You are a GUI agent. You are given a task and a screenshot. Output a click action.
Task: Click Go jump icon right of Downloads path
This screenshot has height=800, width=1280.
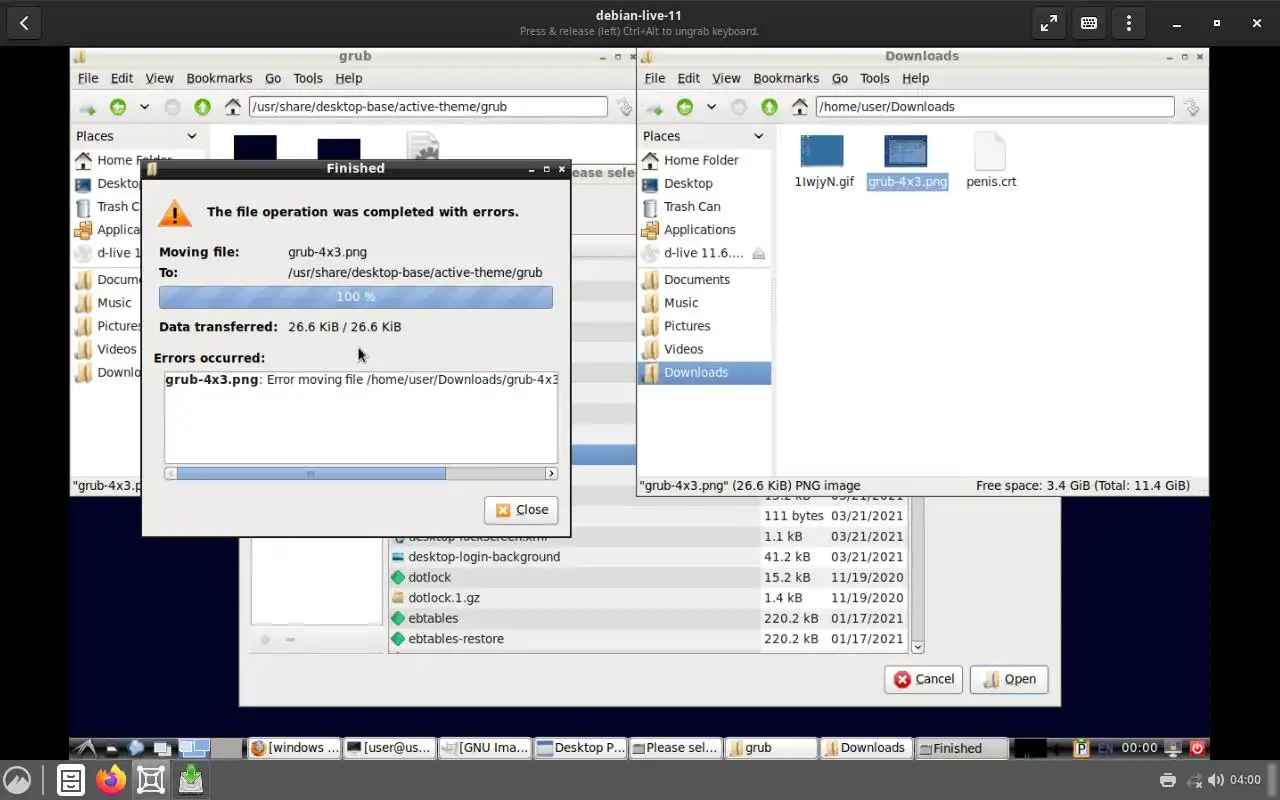click(1190, 107)
